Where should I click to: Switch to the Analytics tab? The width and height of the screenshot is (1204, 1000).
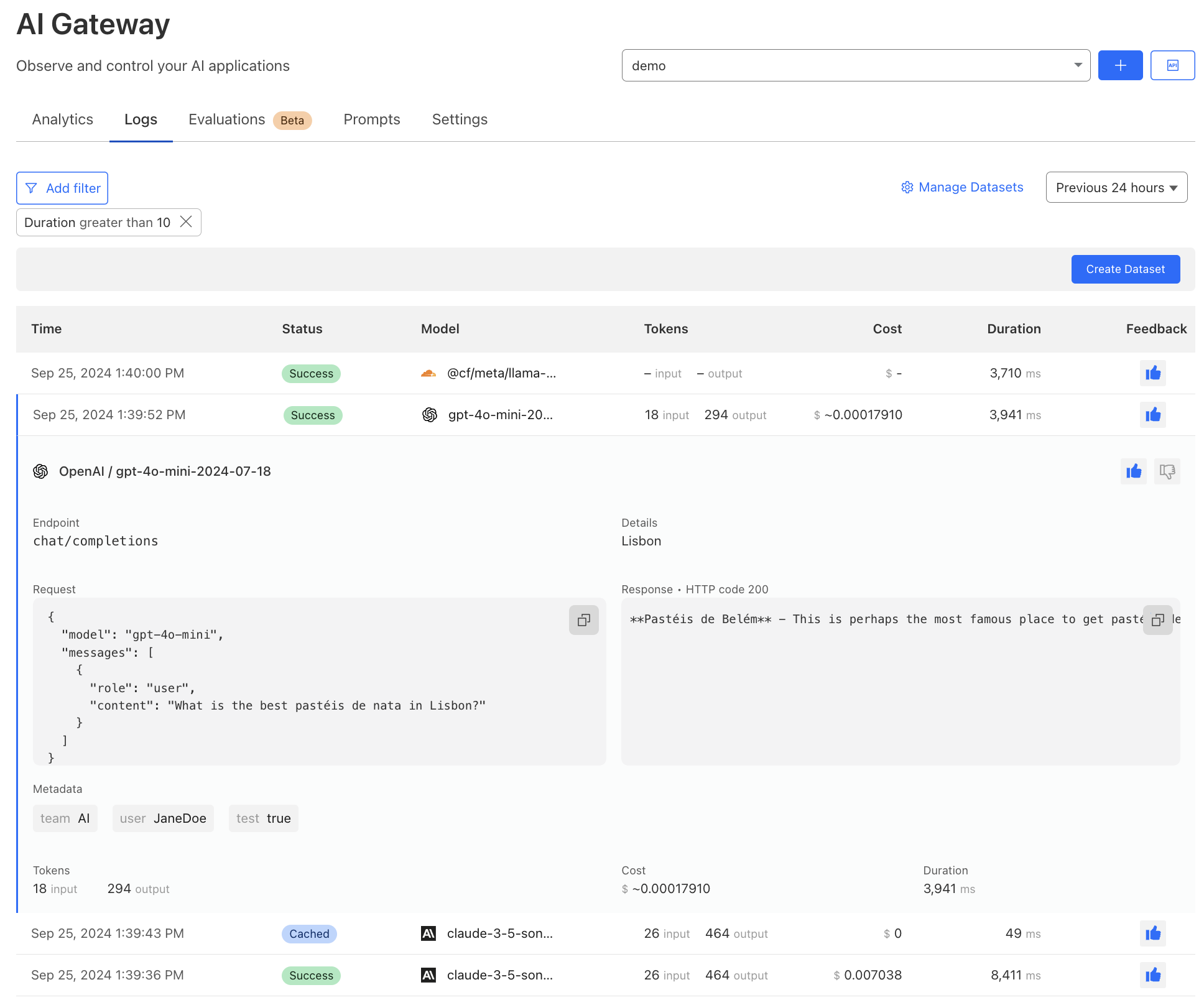click(x=63, y=119)
